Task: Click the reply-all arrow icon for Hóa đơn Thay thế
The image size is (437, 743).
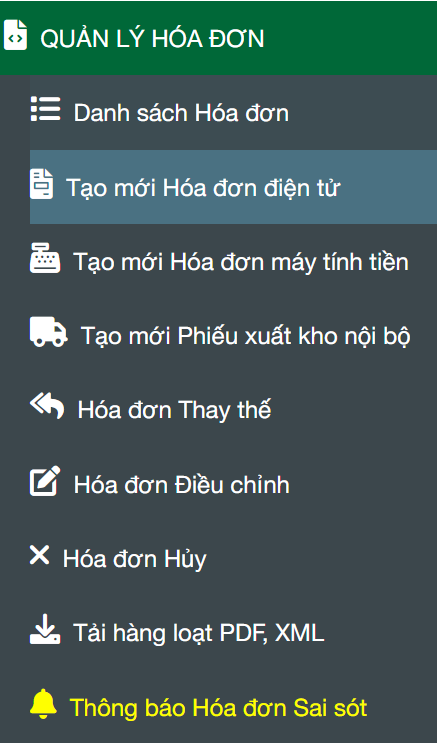Action: 47,407
